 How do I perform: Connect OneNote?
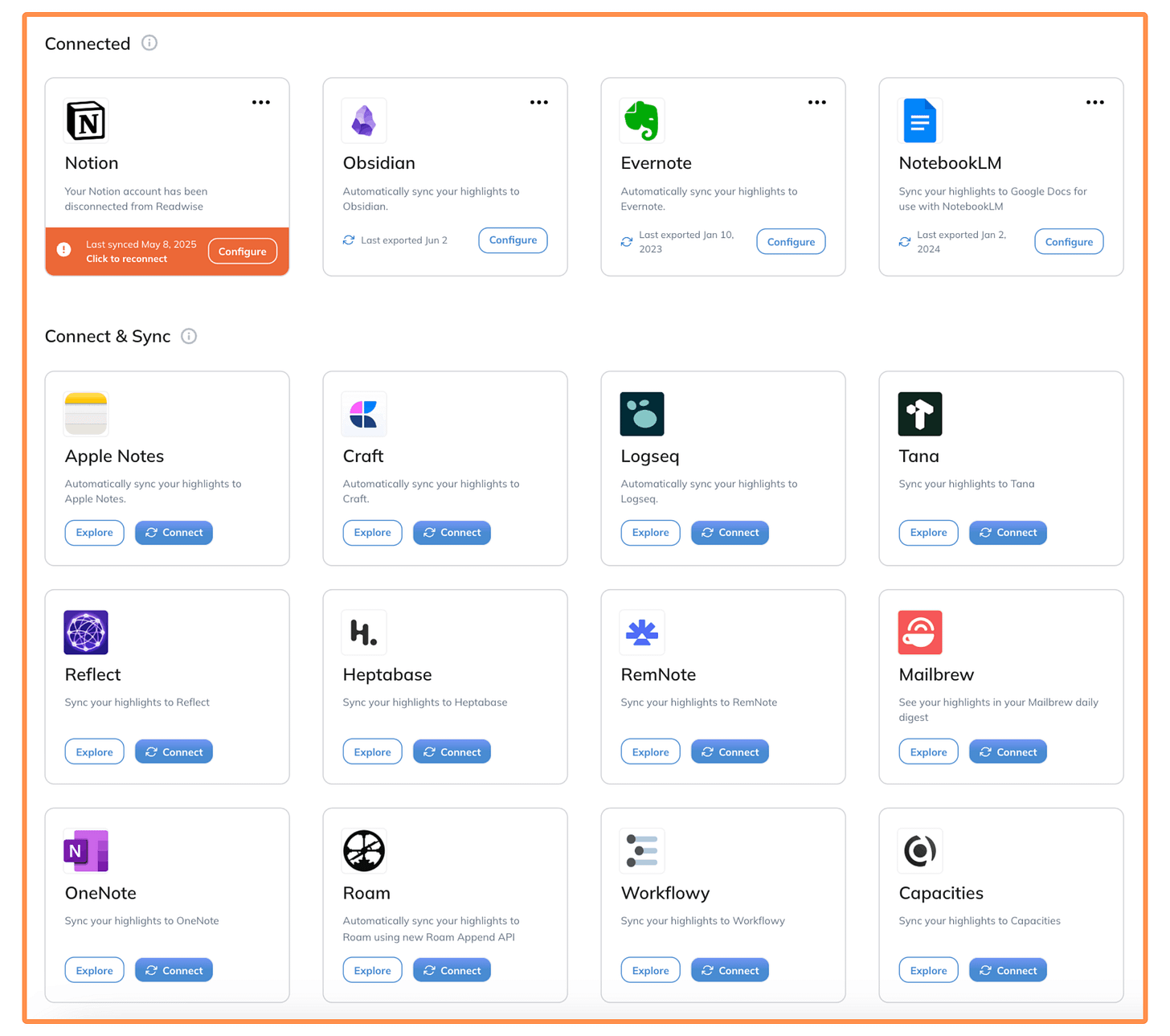pyautogui.click(x=174, y=970)
